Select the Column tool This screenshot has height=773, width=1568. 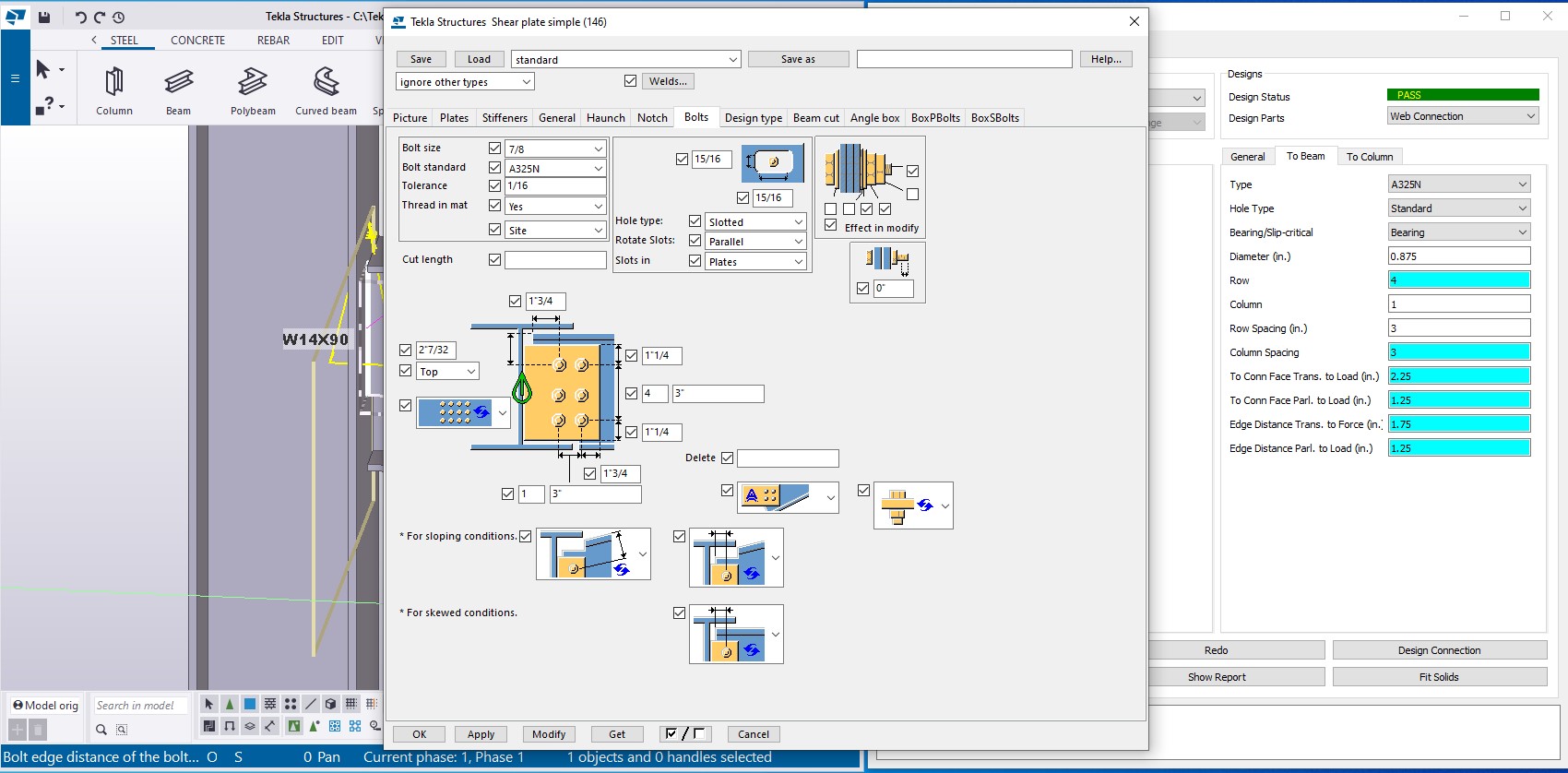point(114,90)
